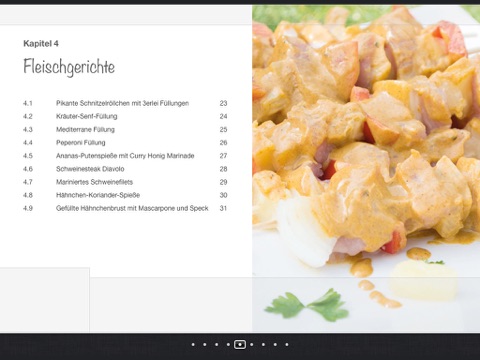Go to 'Hähnchen-Koriander-Spieße' recipe

(x=98, y=195)
